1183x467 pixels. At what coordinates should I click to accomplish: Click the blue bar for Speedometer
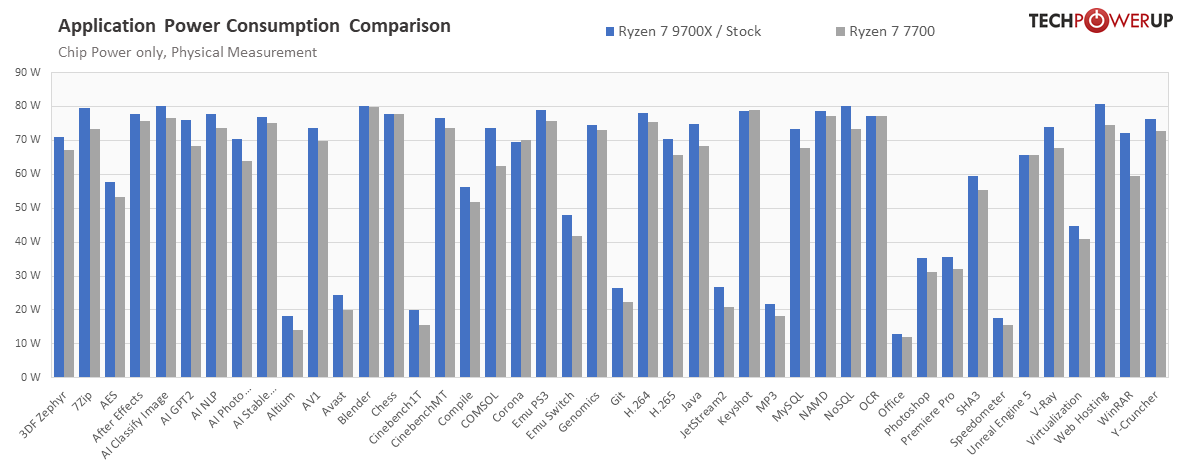coord(998,348)
